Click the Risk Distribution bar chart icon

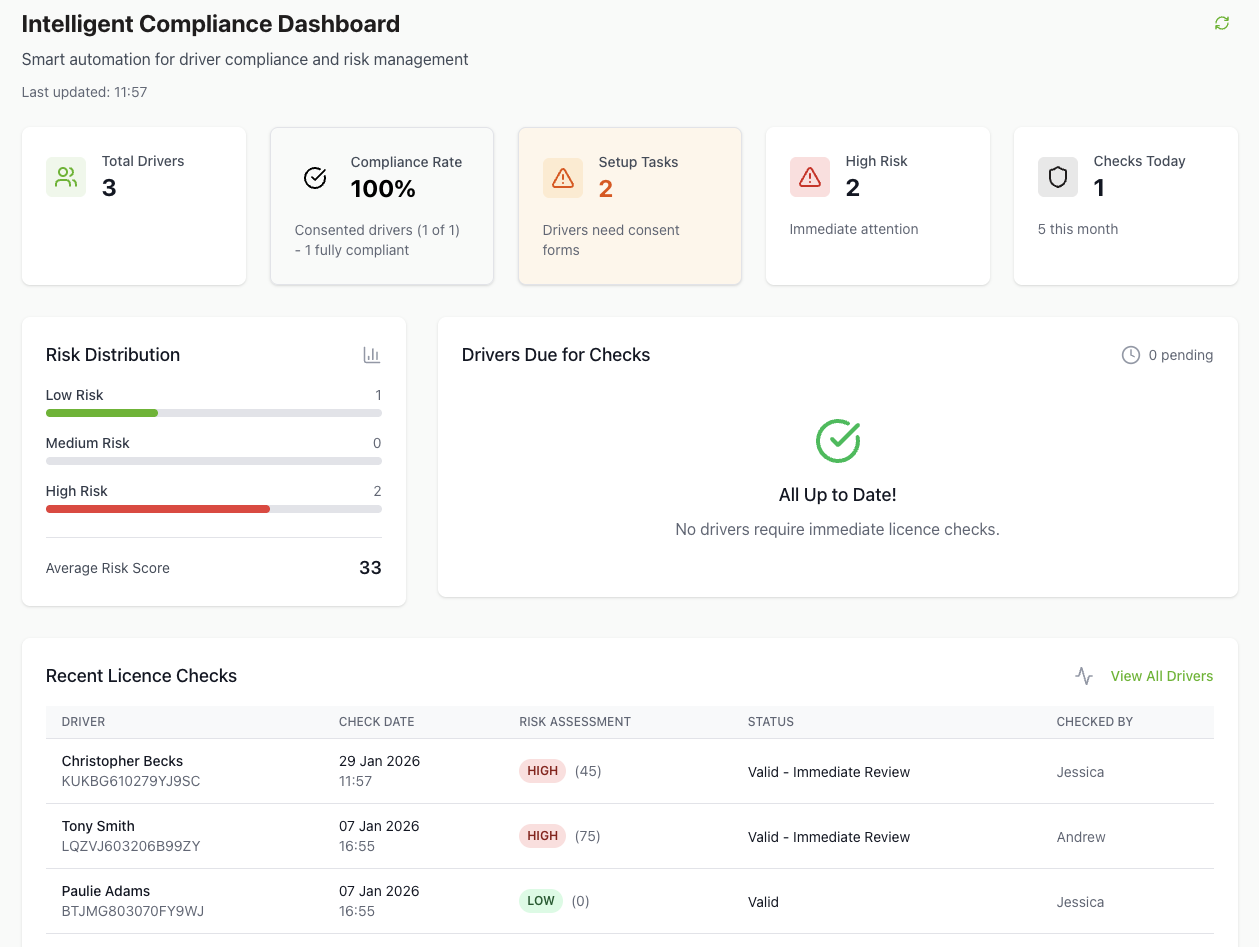pos(371,354)
